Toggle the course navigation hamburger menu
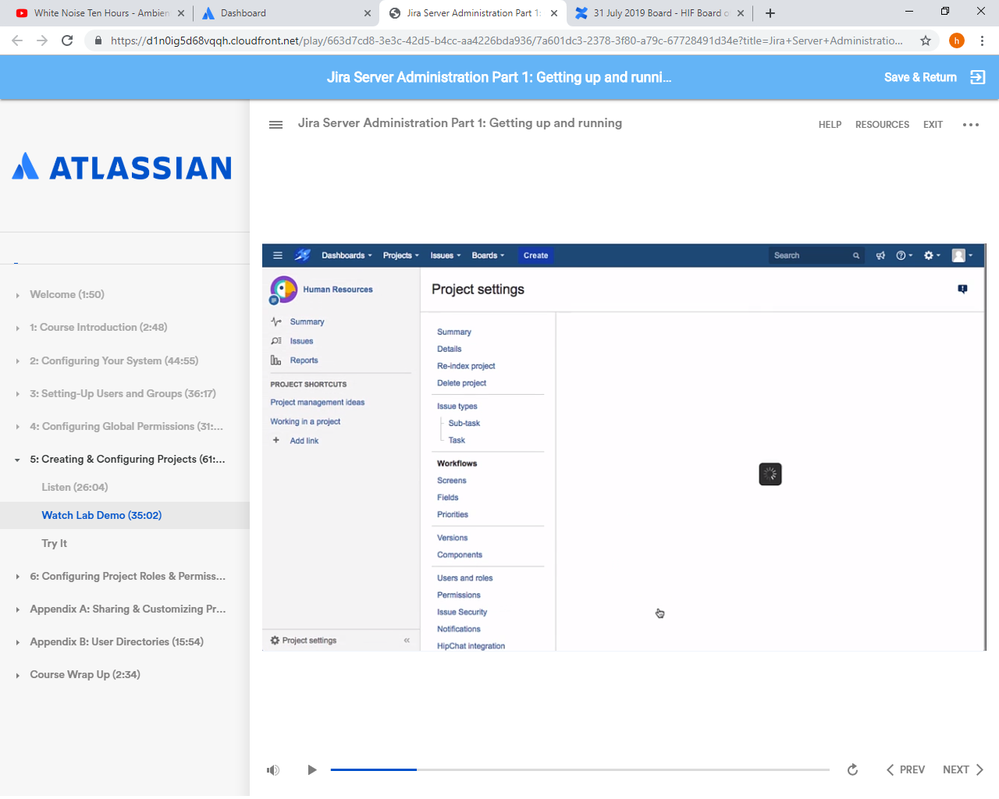Viewport: 999px width, 799px height. click(x=276, y=124)
